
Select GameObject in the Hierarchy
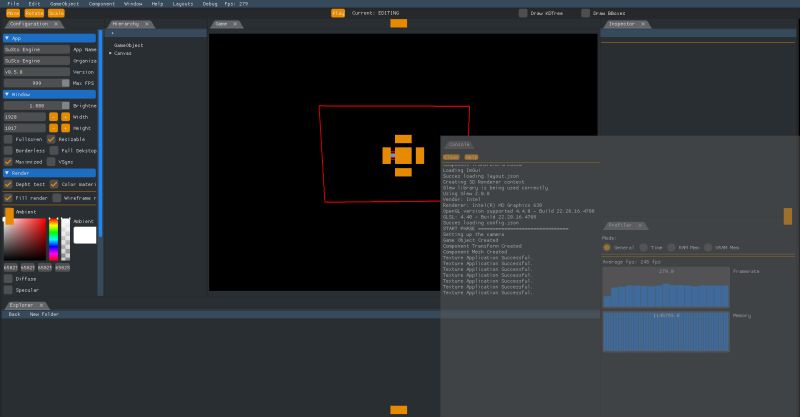tap(129, 45)
